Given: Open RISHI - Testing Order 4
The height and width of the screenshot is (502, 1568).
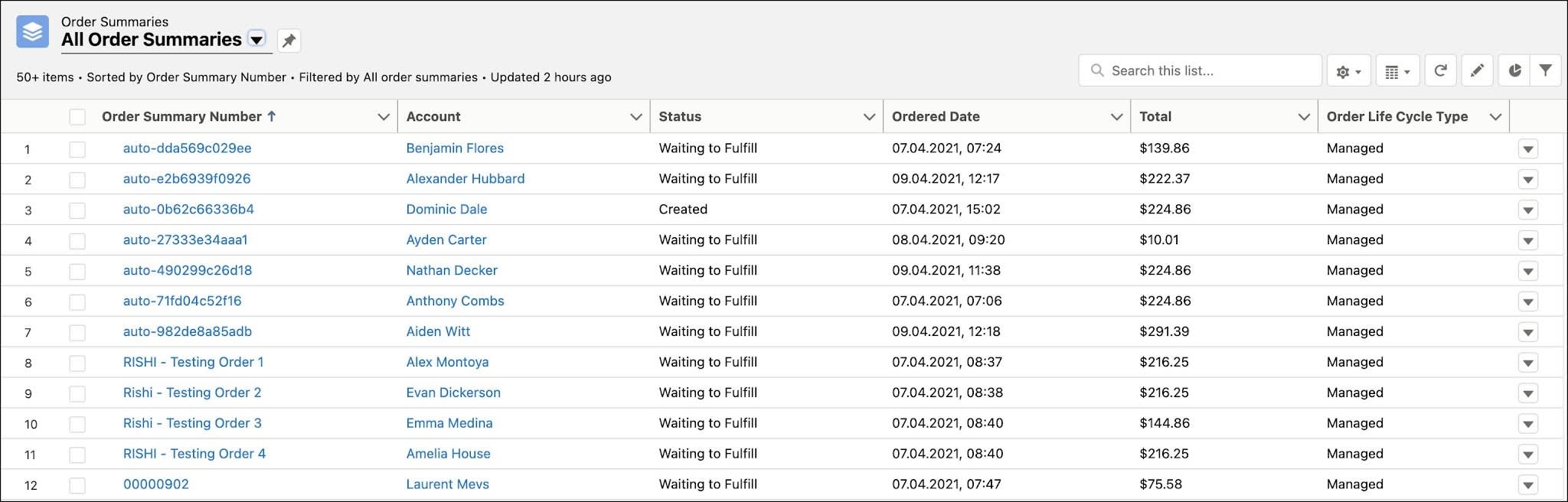Looking at the screenshot, I should coord(194,454).
